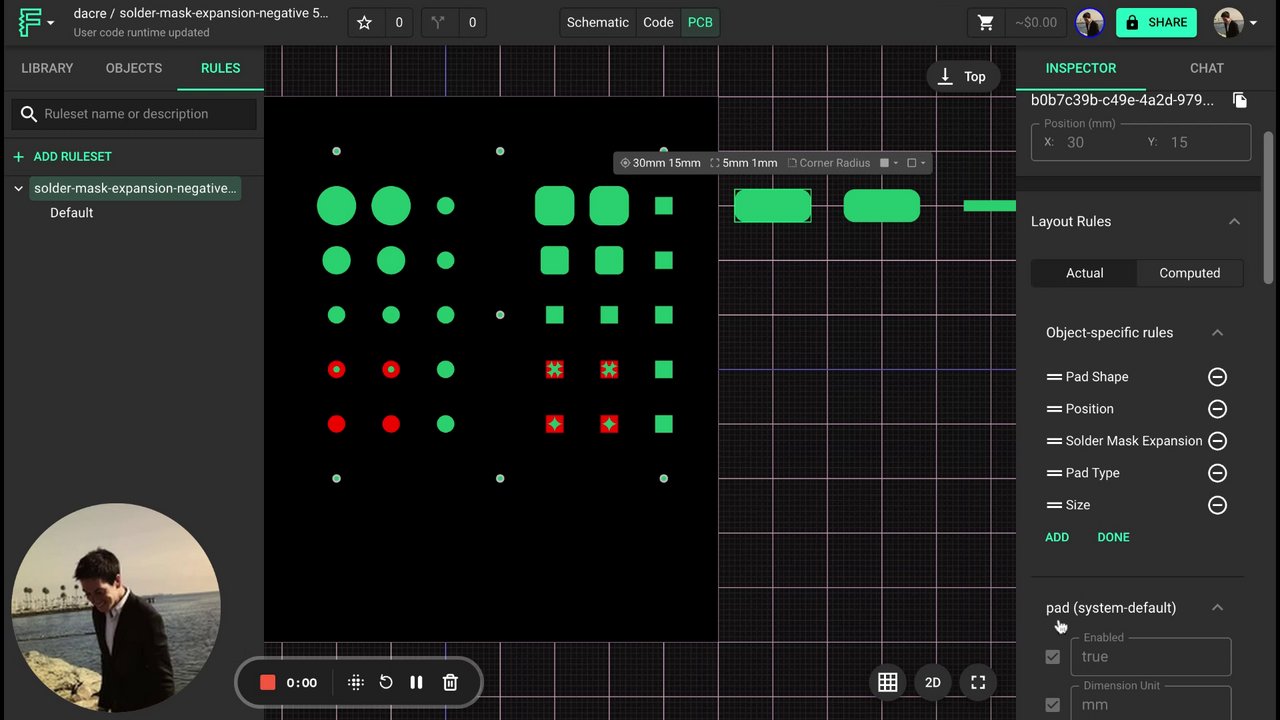Click ADD under object-specific rules
Screen dimensions: 1280x720
coord(1057,537)
